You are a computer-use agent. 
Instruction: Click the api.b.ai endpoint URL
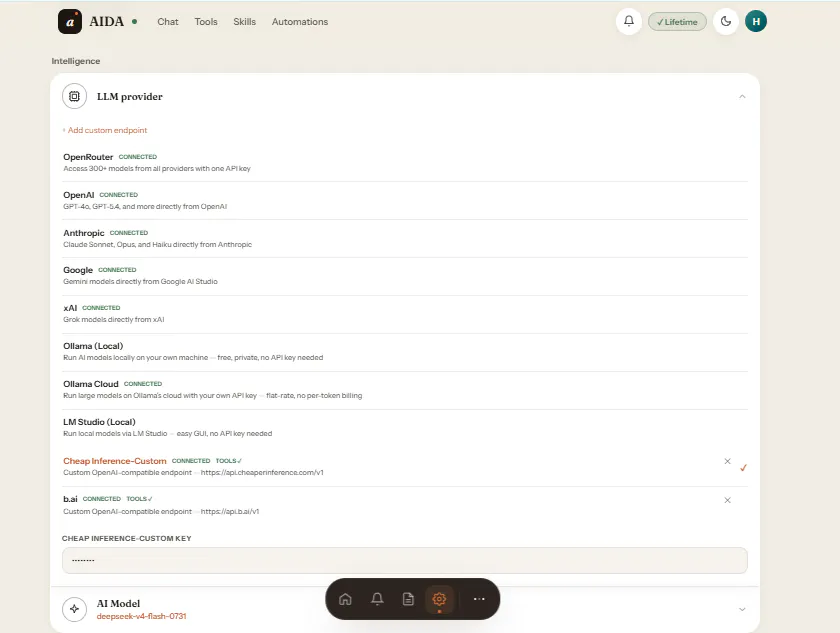230,511
